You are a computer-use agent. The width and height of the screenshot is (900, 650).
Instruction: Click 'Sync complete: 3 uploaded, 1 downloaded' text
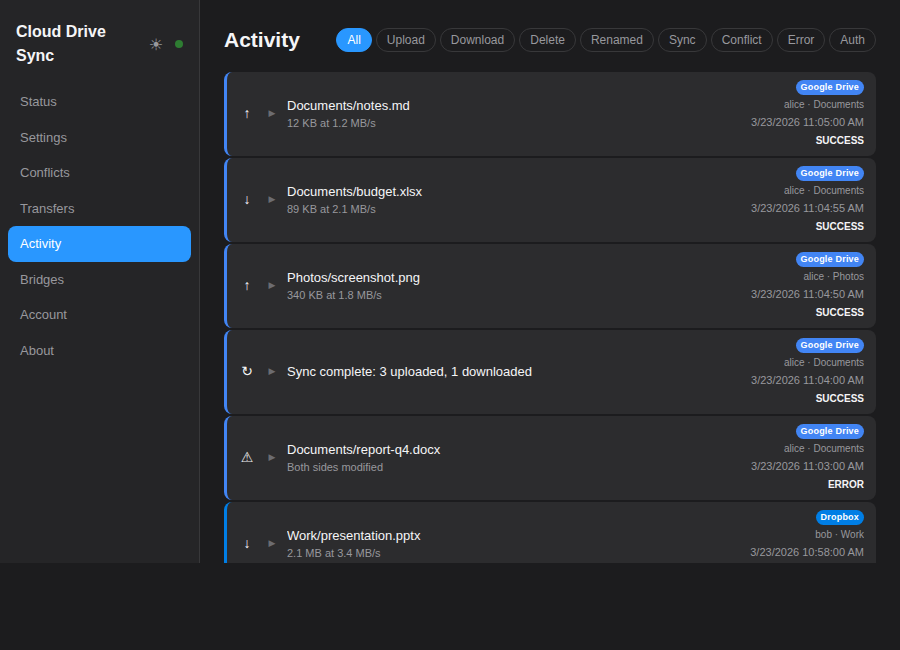point(409,372)
